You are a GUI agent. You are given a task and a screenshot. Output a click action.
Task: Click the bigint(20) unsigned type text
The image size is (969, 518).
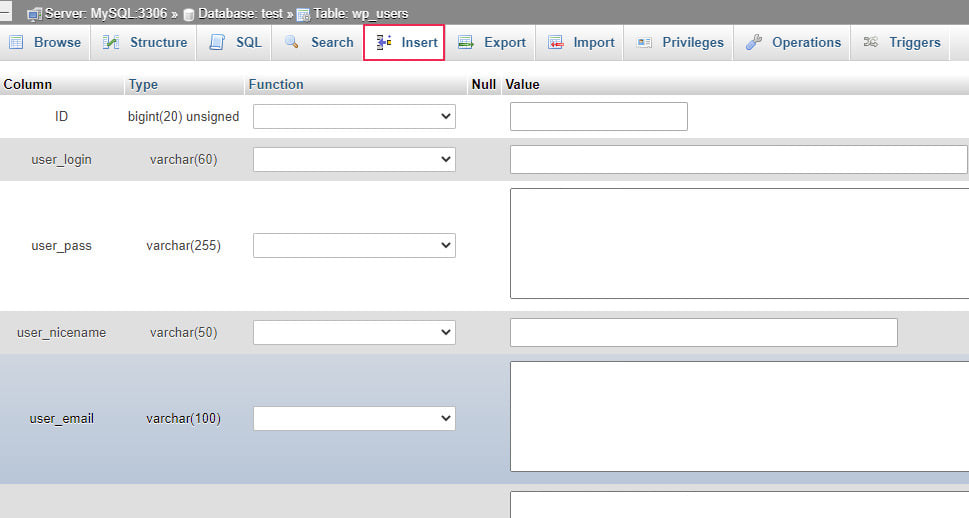pyautogui.click(x=184, y=116)
